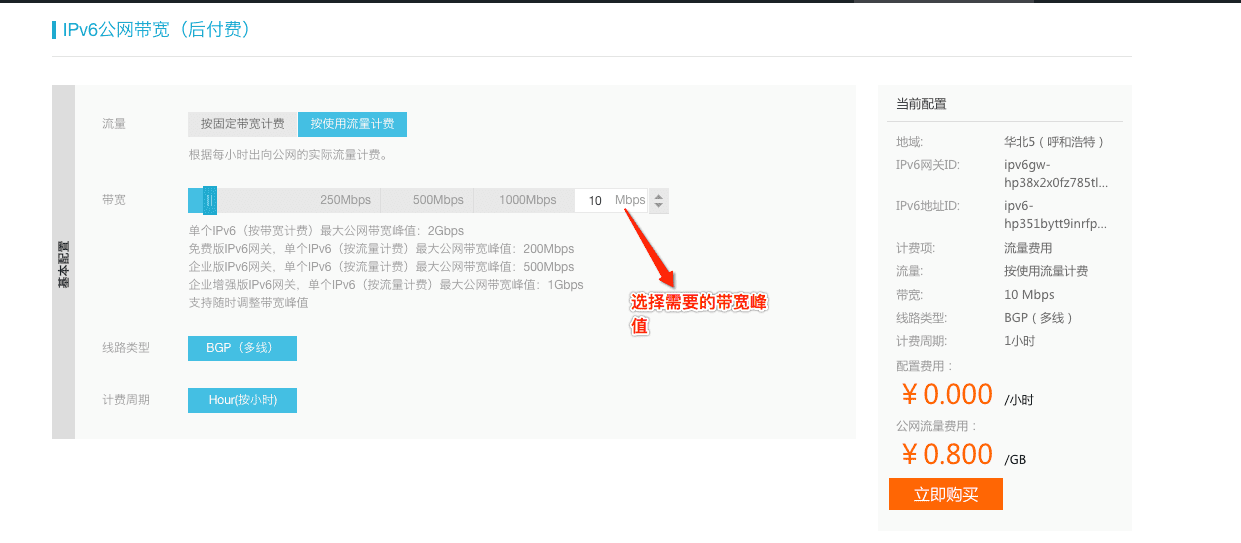
Task: Set slider to 500Mbps mark
Action: pyautogui.click(x=438, y=200)
